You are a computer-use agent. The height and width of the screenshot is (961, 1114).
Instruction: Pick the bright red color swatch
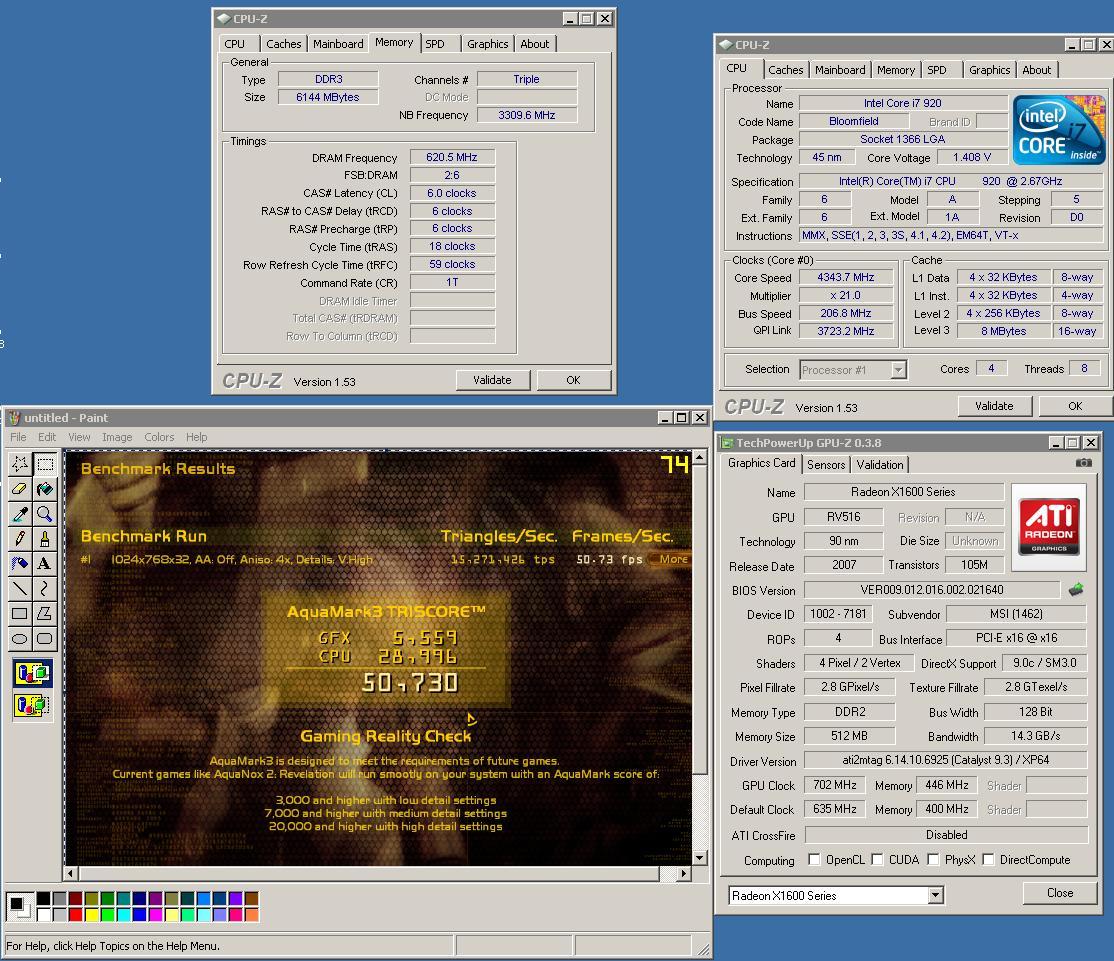coord(76,914)
